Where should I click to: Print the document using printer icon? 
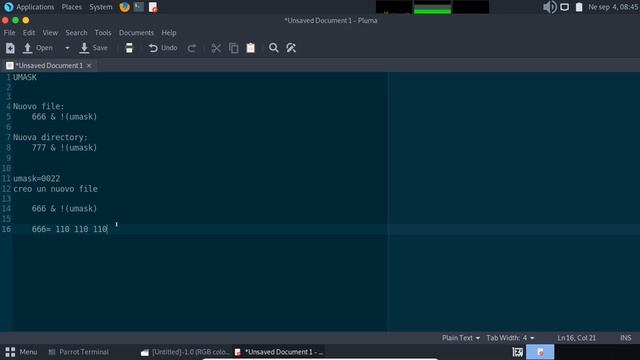[129, 48]
